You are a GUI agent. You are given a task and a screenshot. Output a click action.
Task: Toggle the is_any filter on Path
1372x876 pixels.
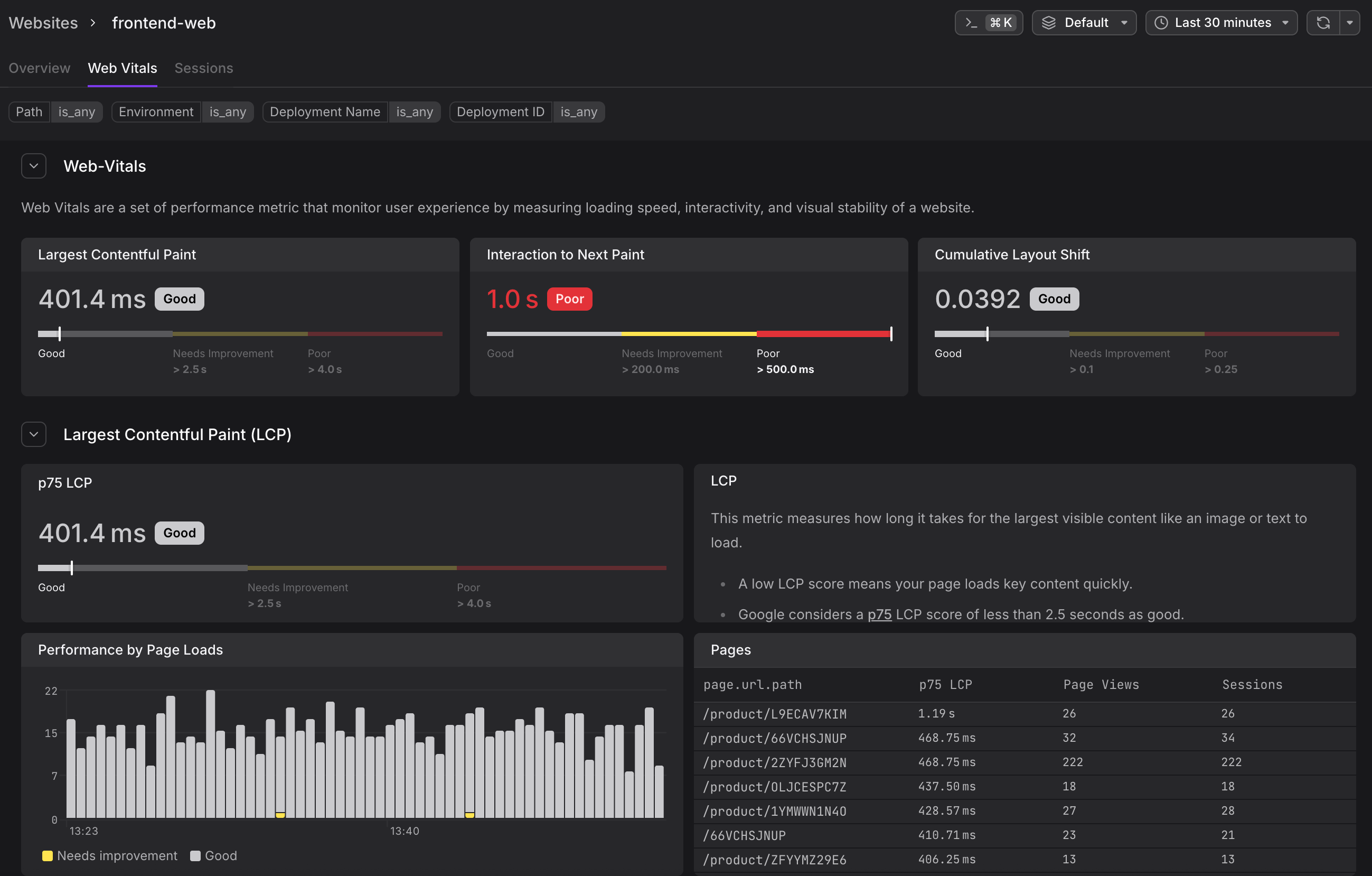77,111
